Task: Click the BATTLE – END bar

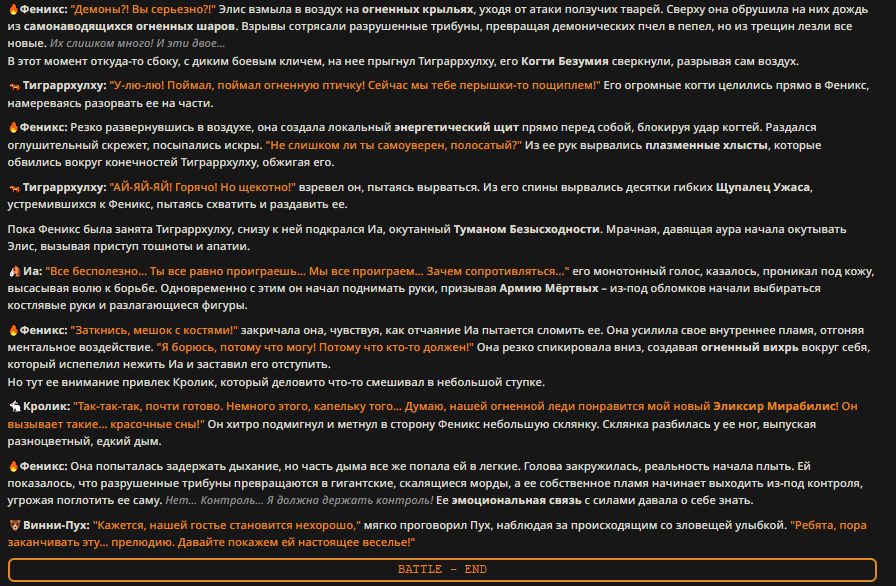Action: click(442, 569)
